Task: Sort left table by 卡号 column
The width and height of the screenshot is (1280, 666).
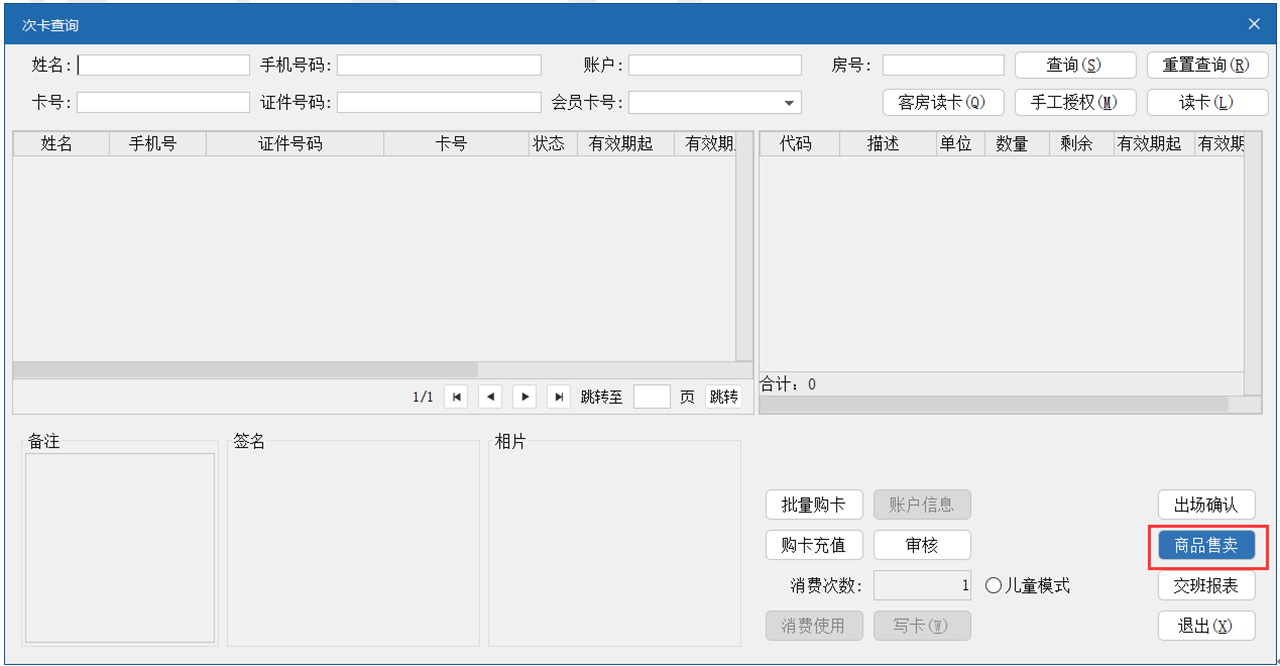Action: coord(457,144)
